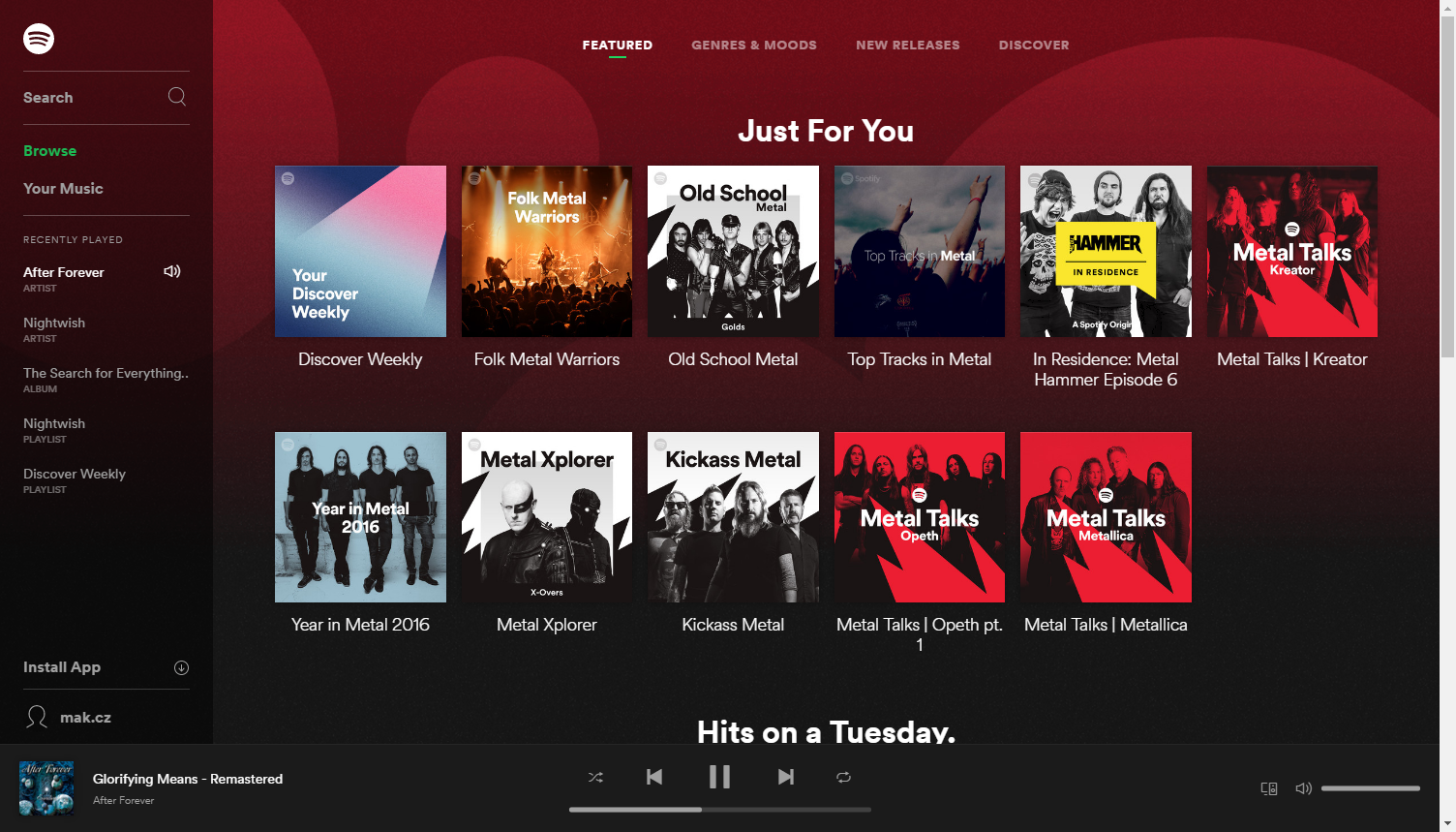Select Browse in the sidebar

point(49,151)
